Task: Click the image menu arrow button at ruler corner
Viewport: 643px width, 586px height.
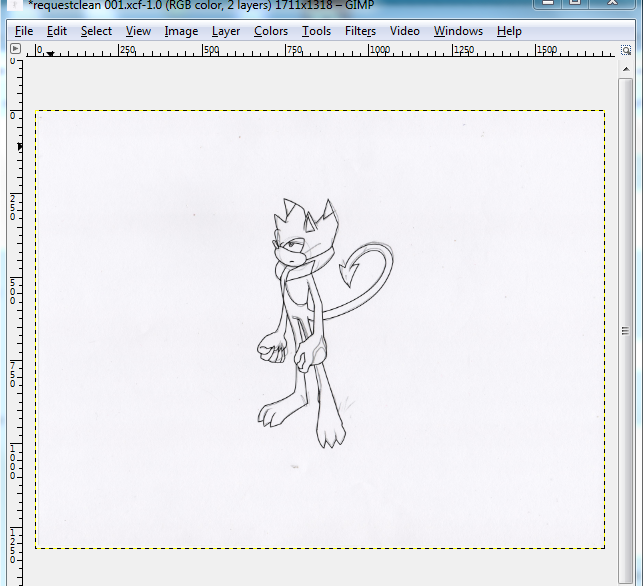Action: (15, 49)
